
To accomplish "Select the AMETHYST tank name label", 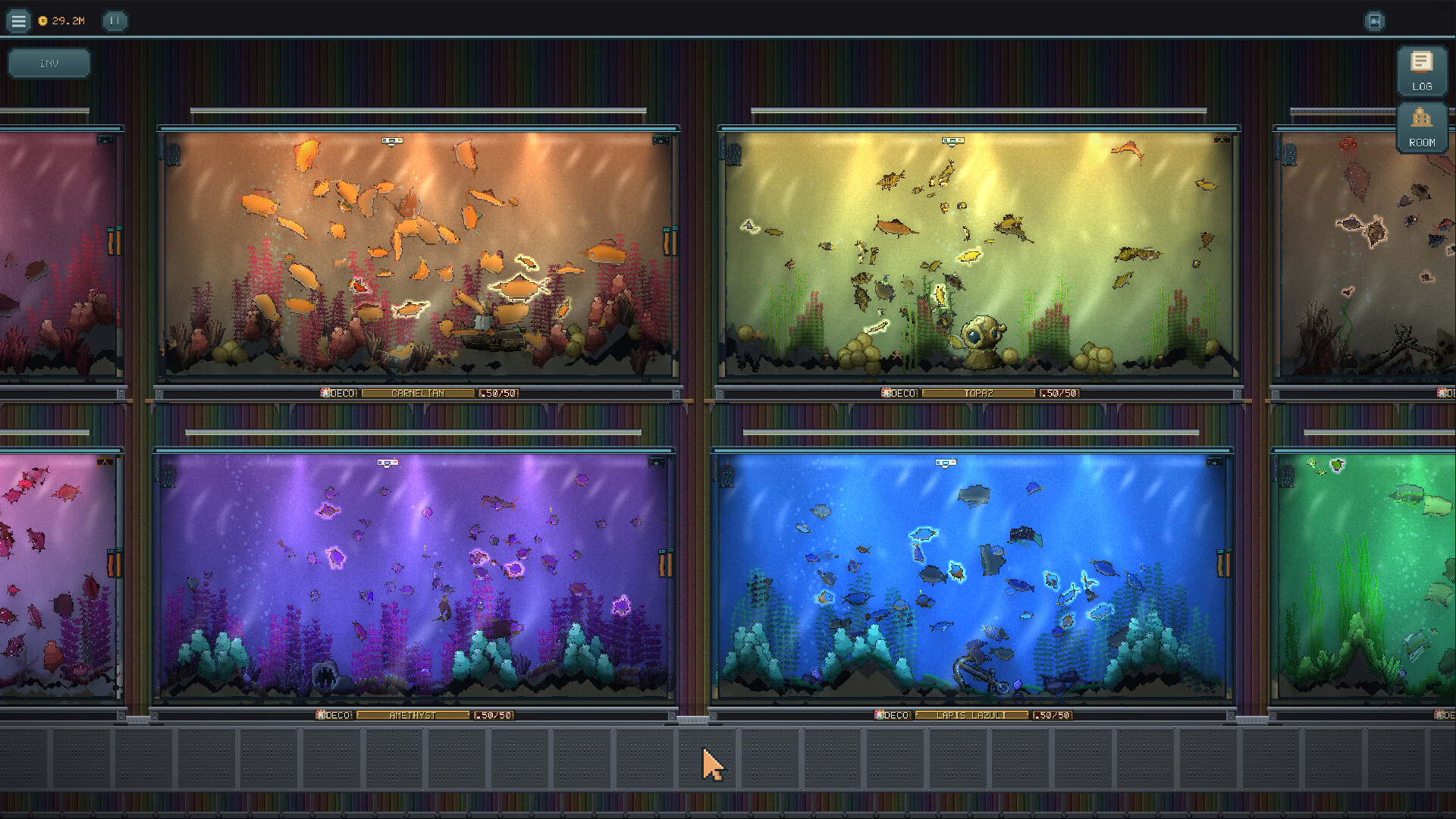I will (x=413, y=715).
